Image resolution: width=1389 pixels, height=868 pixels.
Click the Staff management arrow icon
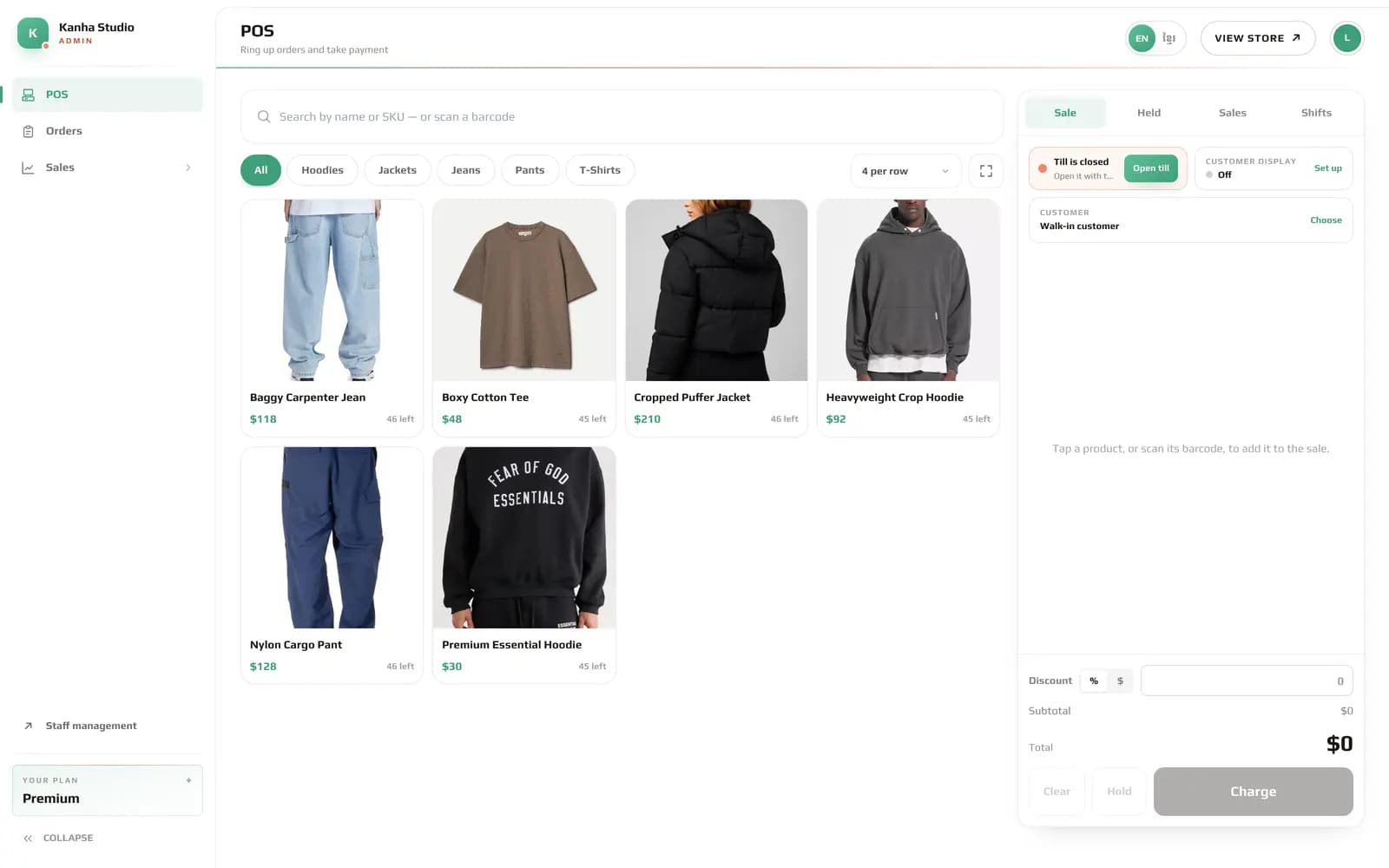pos(28,726)
